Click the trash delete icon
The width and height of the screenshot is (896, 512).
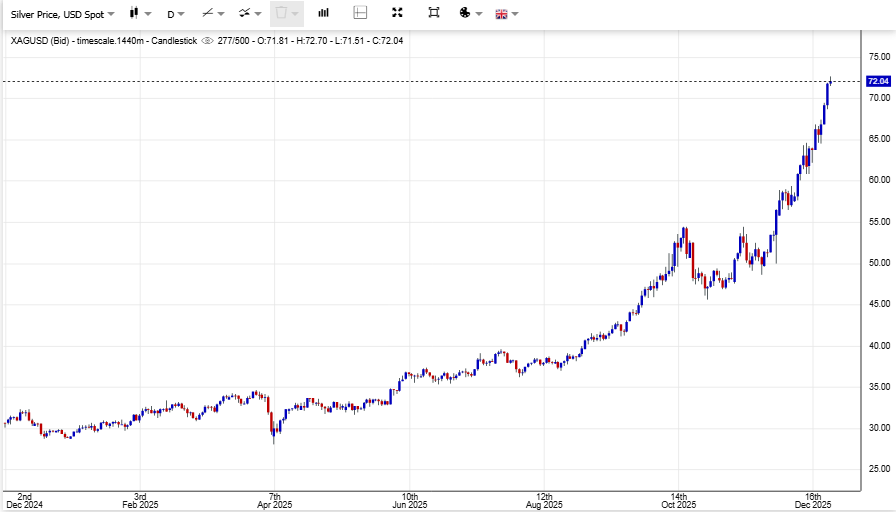pyautogui.click(x=281, y=13)
